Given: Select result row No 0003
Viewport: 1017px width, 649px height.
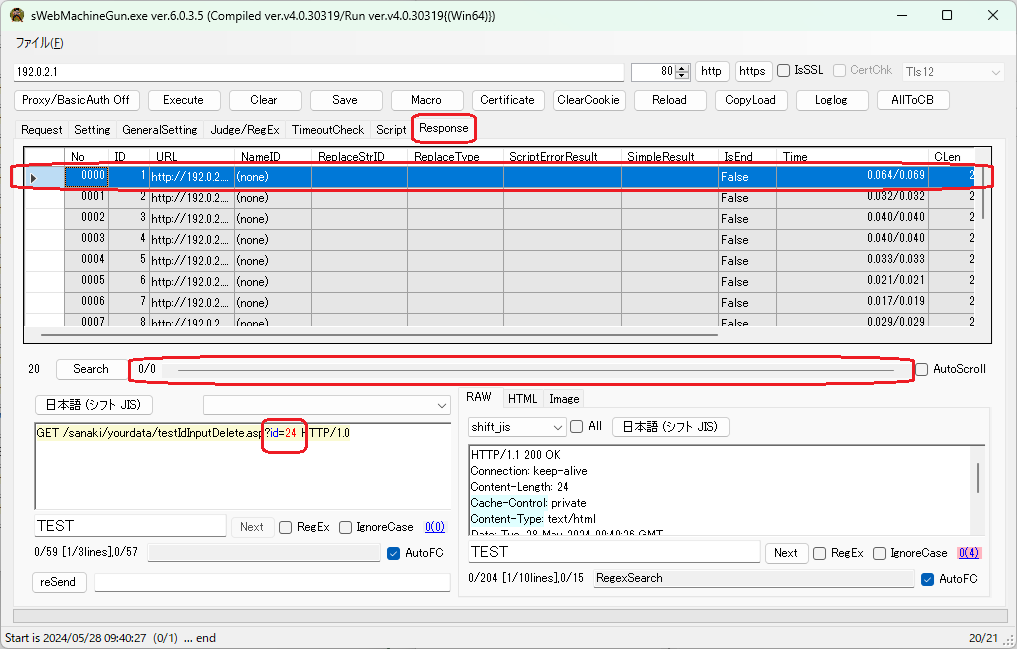Looking at the screenshot, I should pyautogui.click(x=499, y=239).
